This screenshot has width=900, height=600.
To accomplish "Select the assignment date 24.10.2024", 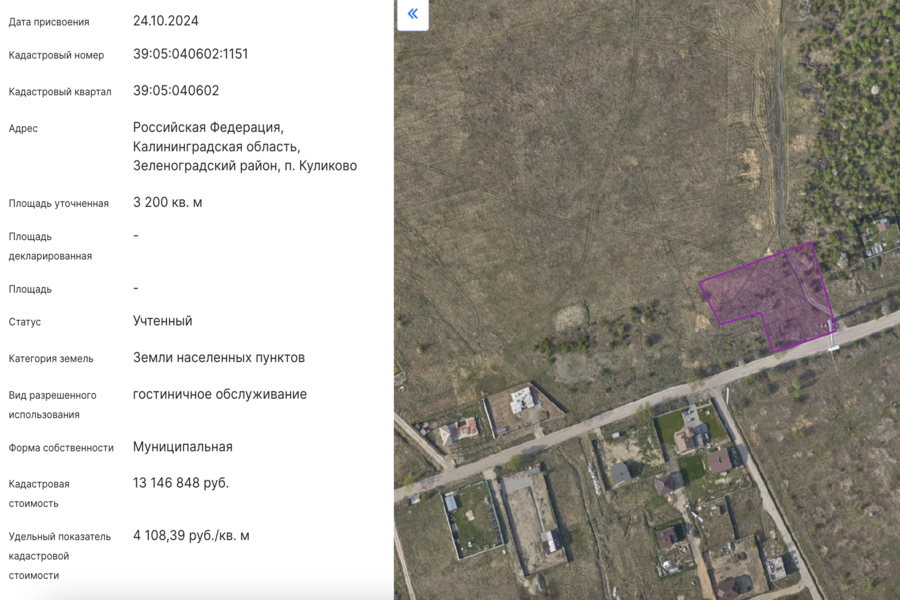I will (x=165, y=20).
